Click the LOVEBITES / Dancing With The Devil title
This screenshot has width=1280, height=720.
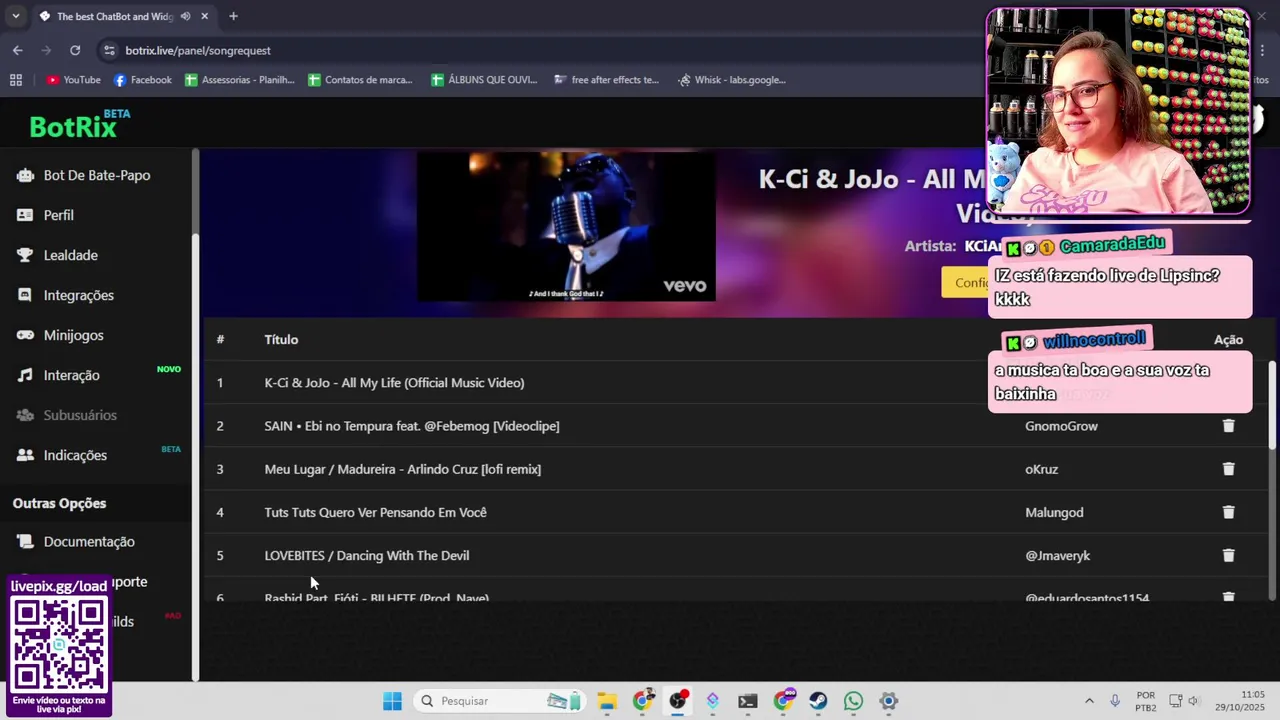point(367,555)
